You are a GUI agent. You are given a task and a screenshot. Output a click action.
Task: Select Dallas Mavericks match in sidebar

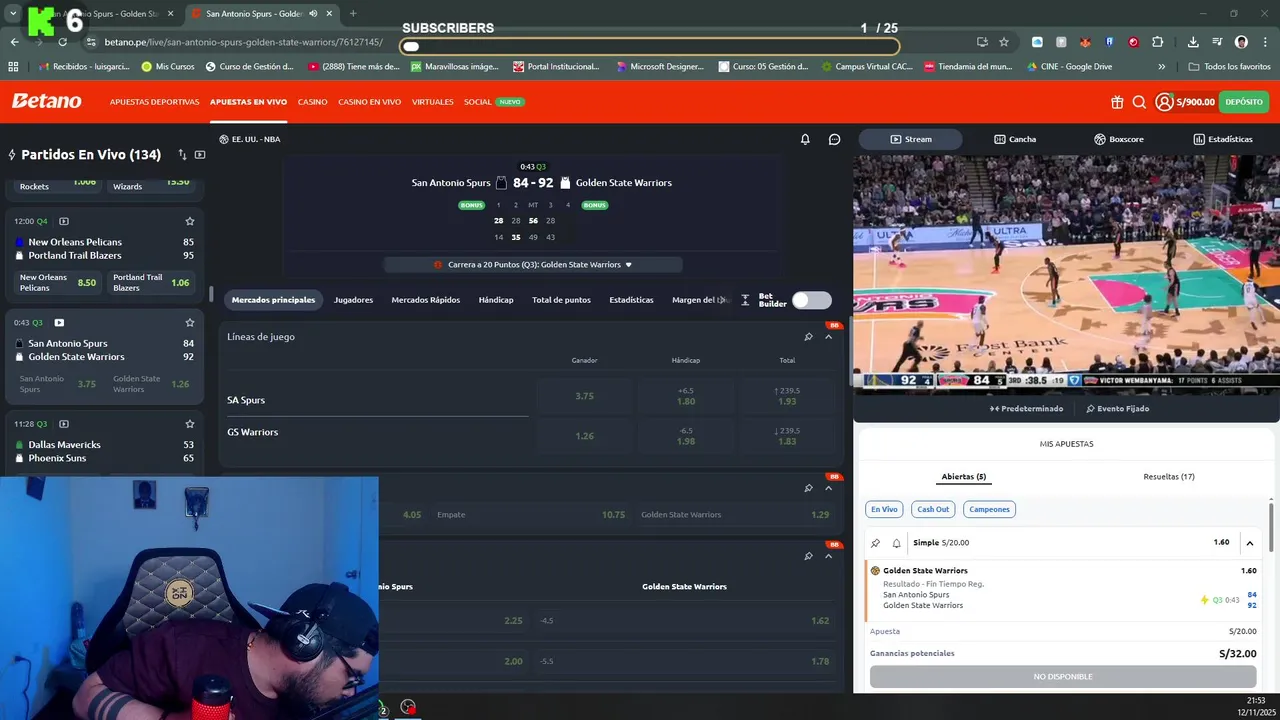pos(105,451)
